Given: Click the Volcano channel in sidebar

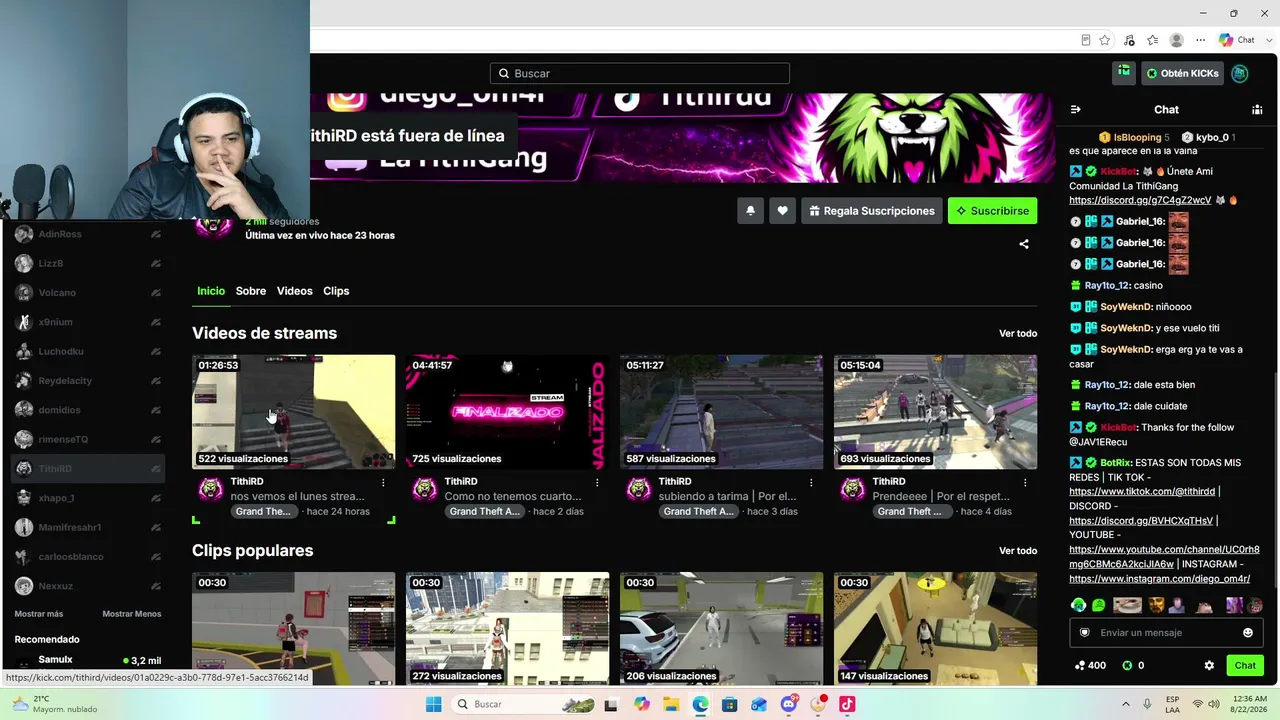Looking at the screenshot, I should (88, 293).
